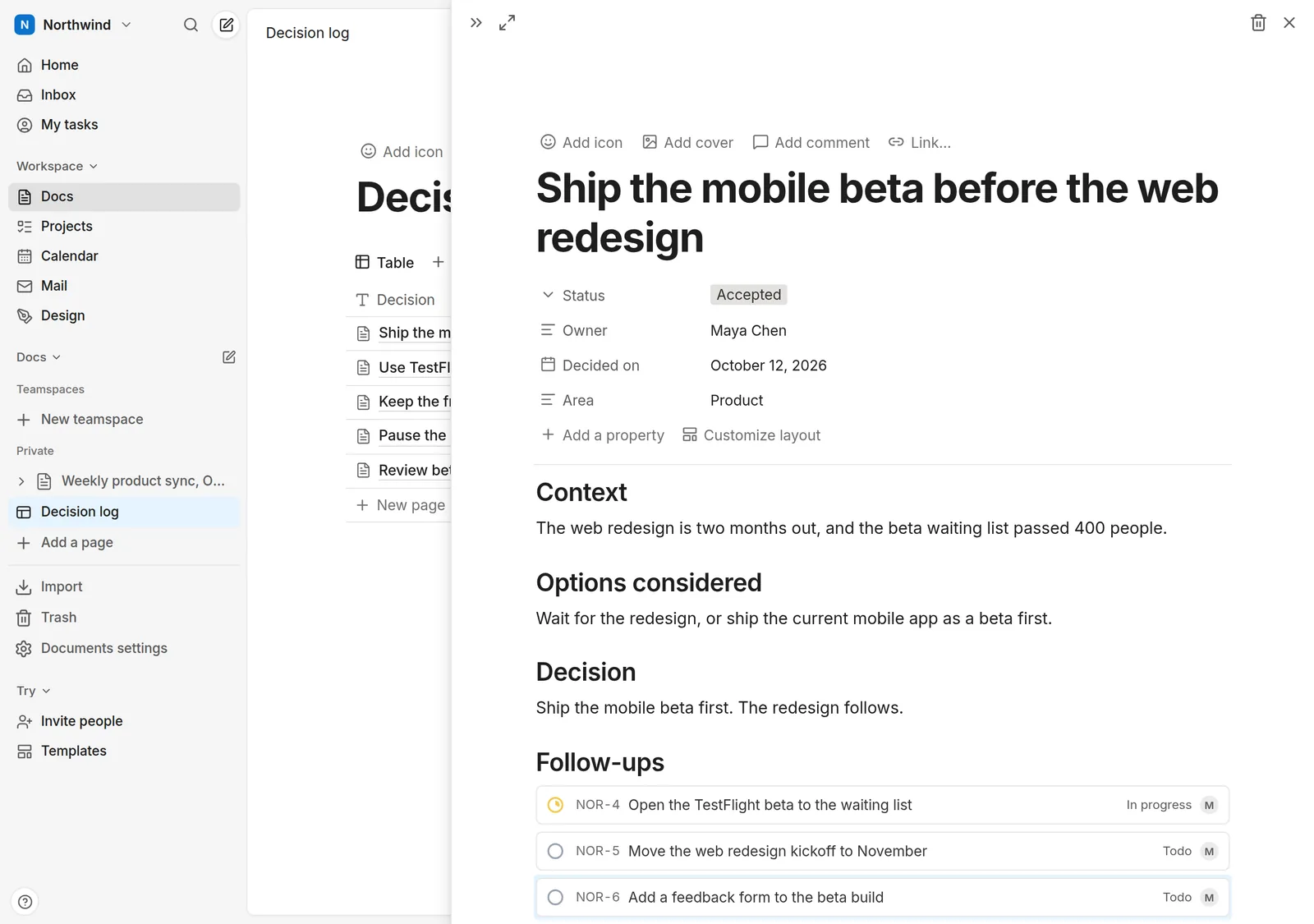Open the search icon in sidebar header

click(191, 25)
